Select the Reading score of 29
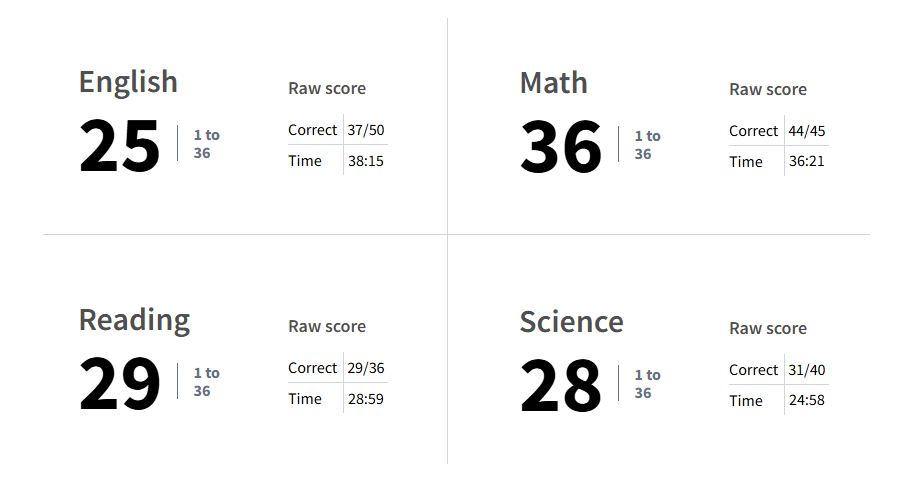 pyautogui.click(x=119, y=383)
